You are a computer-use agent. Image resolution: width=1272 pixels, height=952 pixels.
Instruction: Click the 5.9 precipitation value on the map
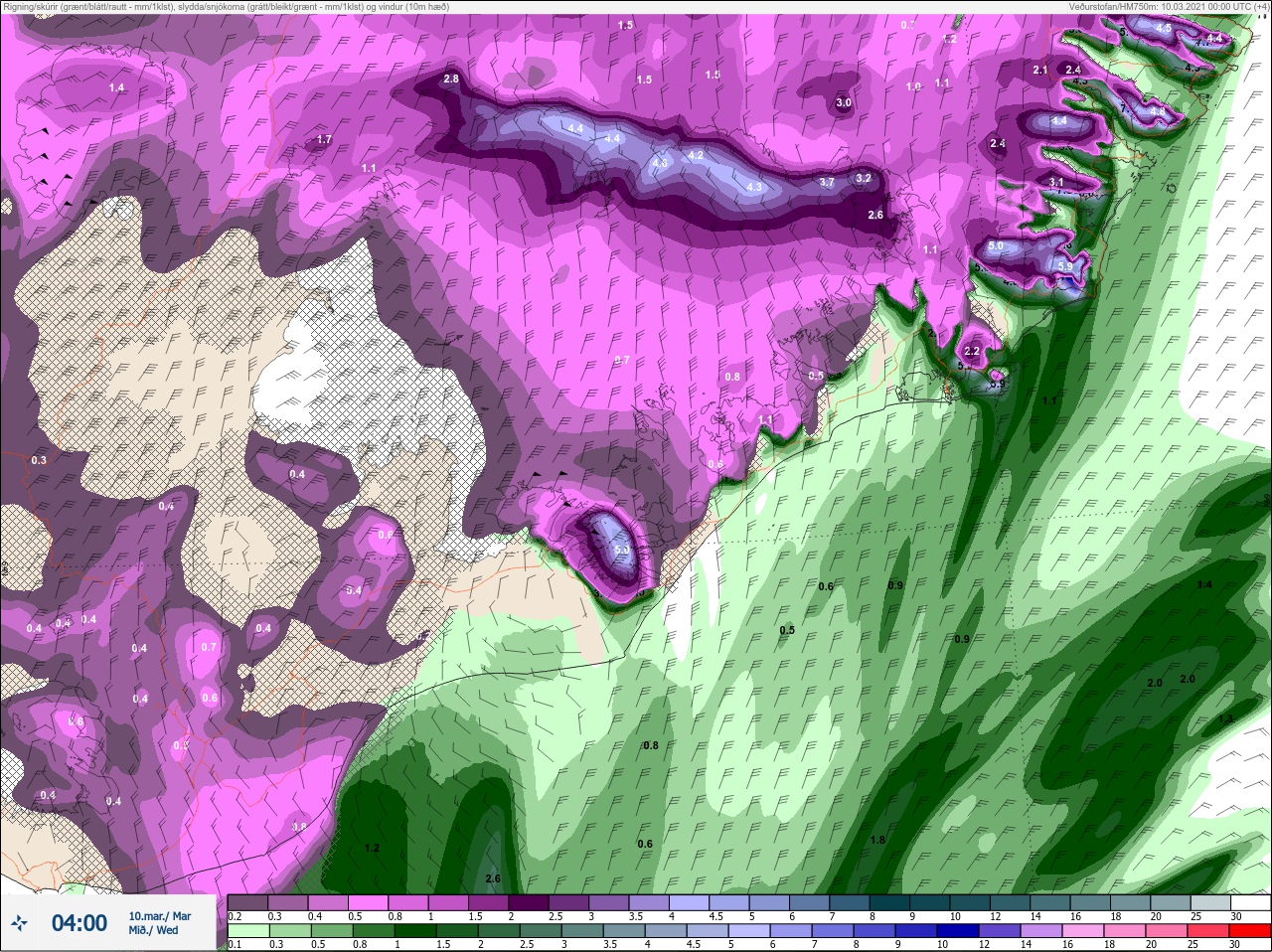[x=1065, y=266]
